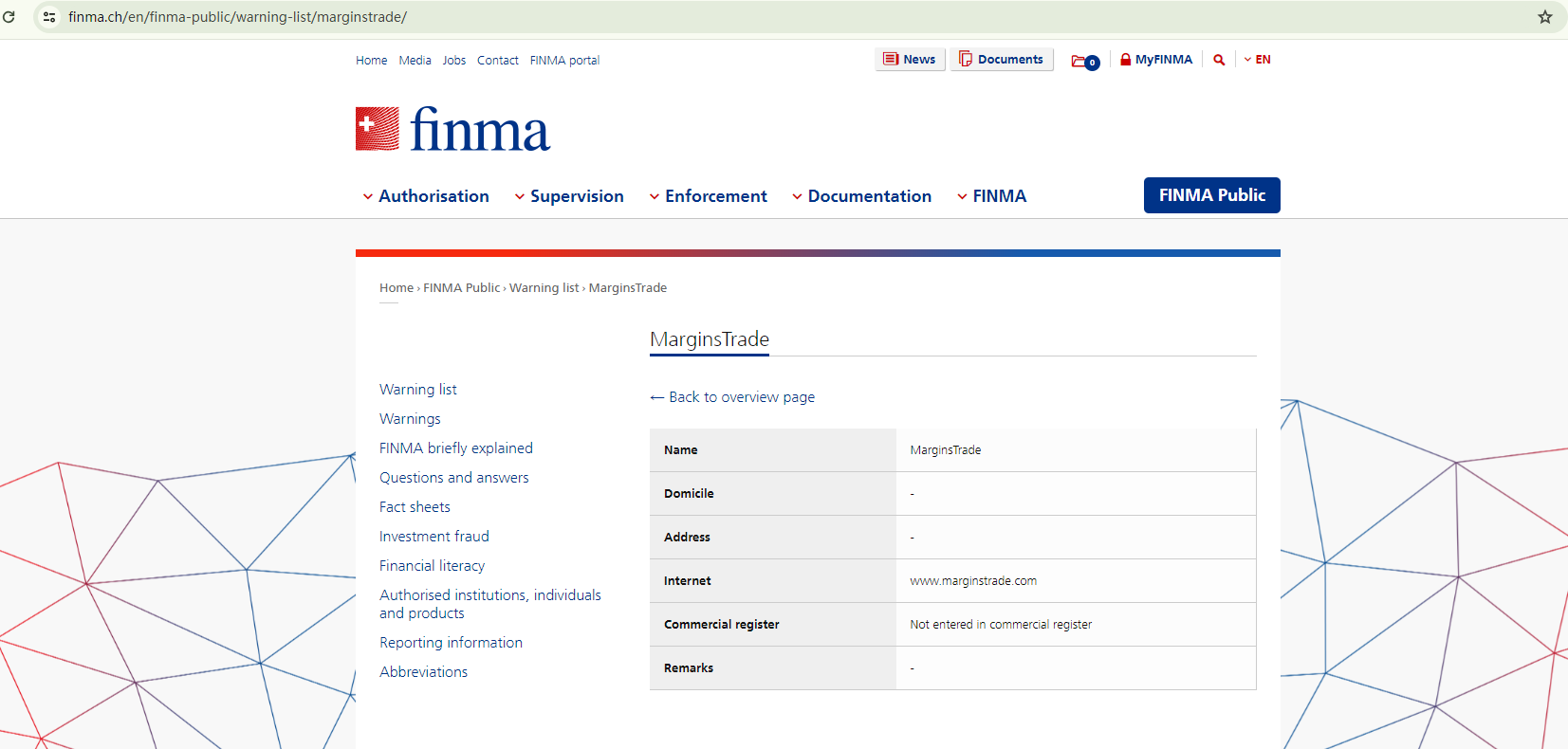Screen dimensions: 1568x749
Task: Click Warning list in the breadcrumb
Action: tap(544, 288)
